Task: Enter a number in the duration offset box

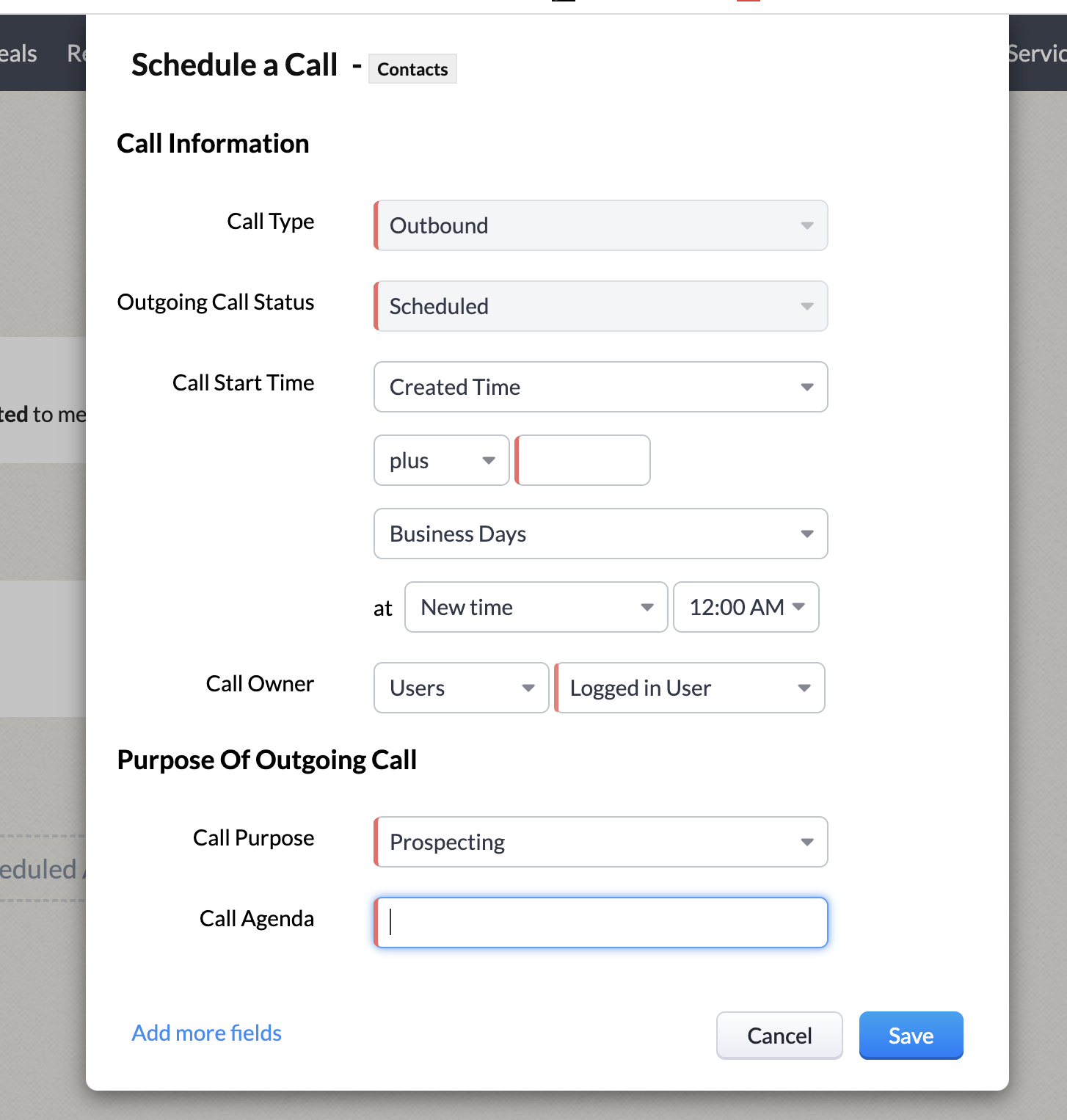Action: (x=582, y=460)
